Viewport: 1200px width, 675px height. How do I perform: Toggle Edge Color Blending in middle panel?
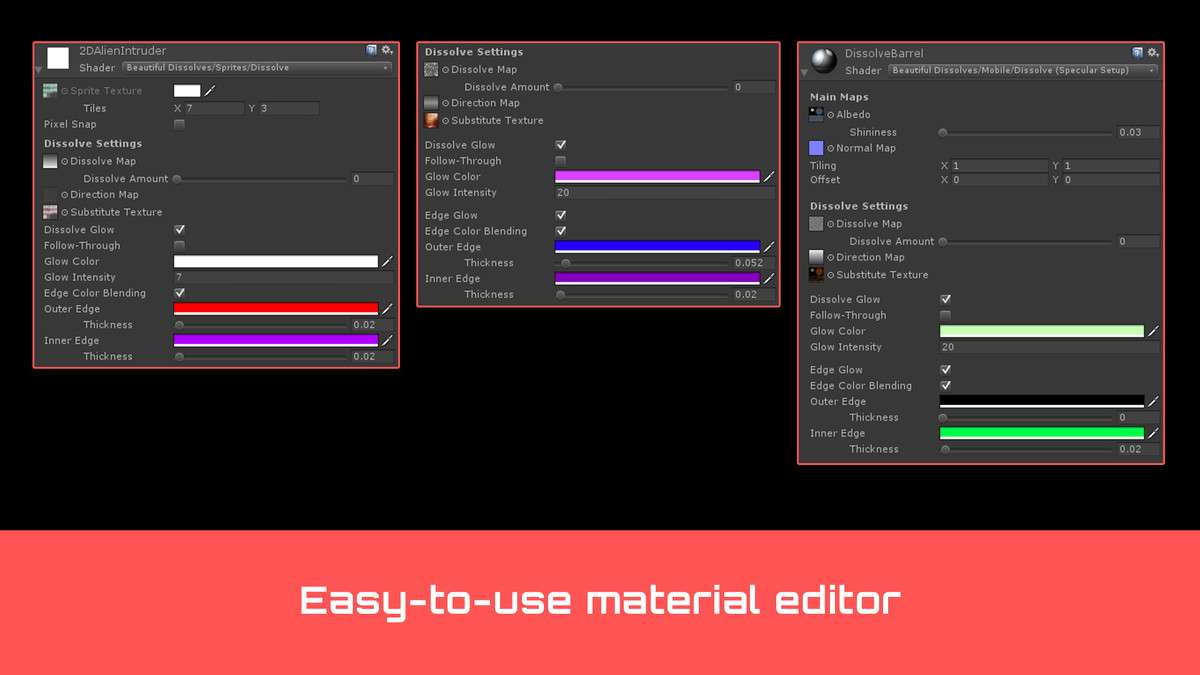(561, 231)
